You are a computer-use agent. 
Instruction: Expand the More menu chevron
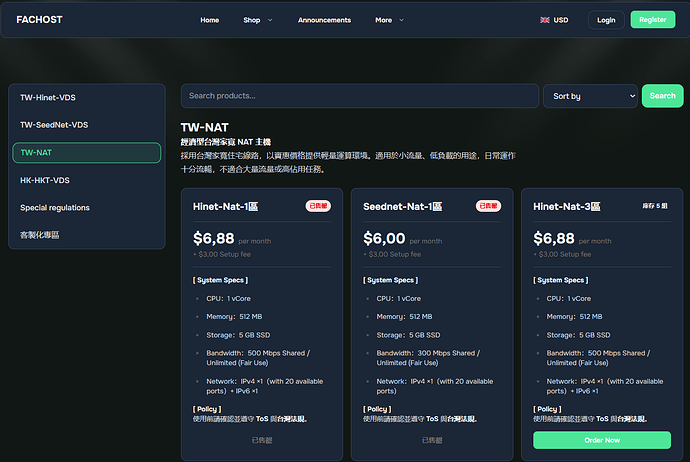pos(401,20)
